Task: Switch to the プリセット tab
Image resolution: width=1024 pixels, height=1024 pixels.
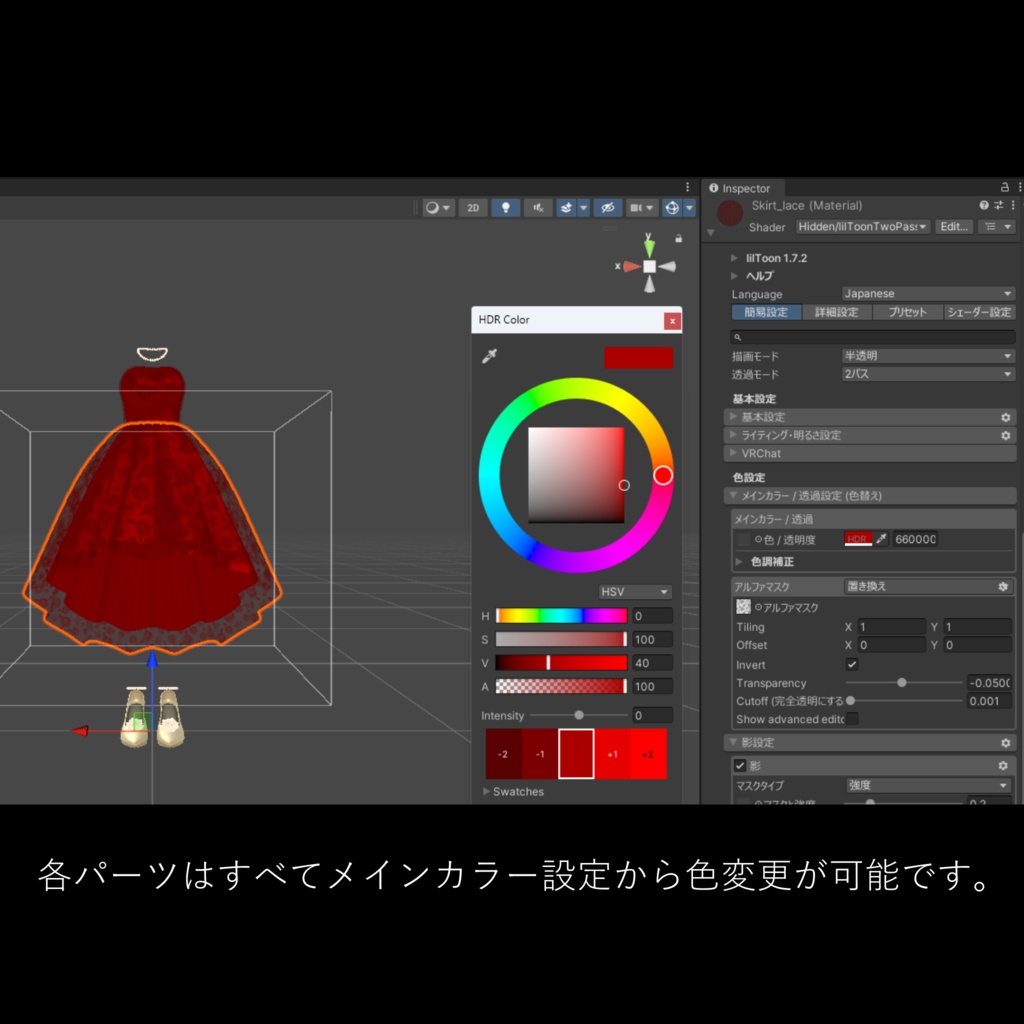Action: pos(907,312)
